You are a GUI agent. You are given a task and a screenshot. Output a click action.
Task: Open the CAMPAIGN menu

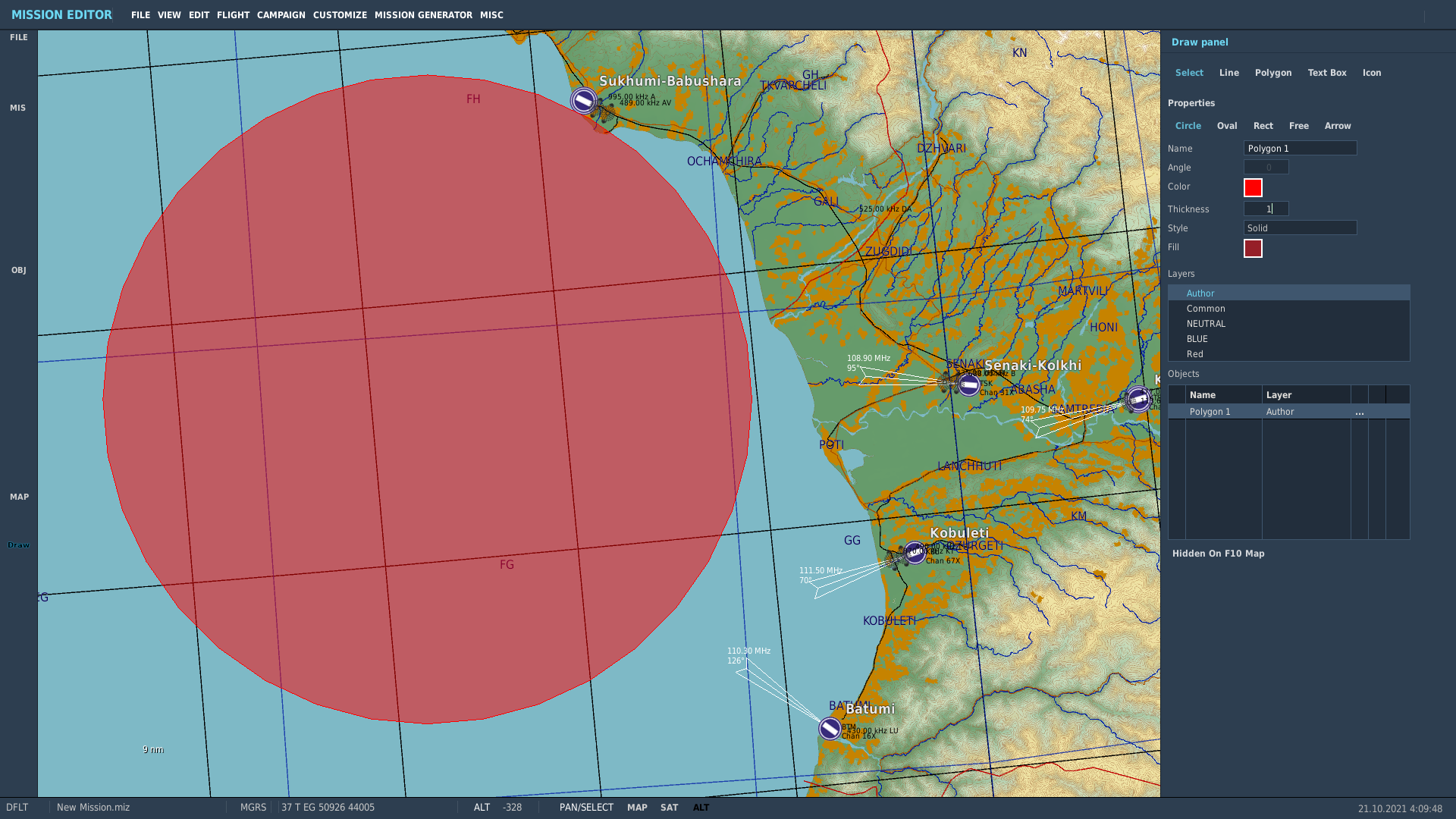tap(281, 15)
